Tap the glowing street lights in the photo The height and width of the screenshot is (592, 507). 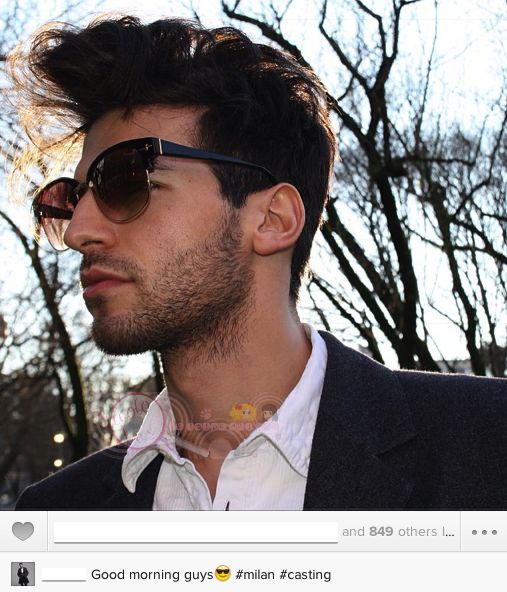click(x=58, y=449)
